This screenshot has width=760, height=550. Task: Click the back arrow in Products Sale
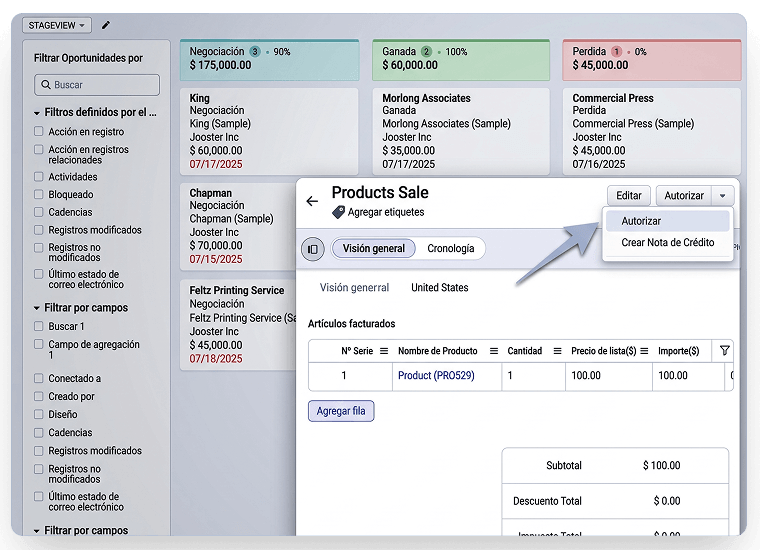[x=312, y=201]
